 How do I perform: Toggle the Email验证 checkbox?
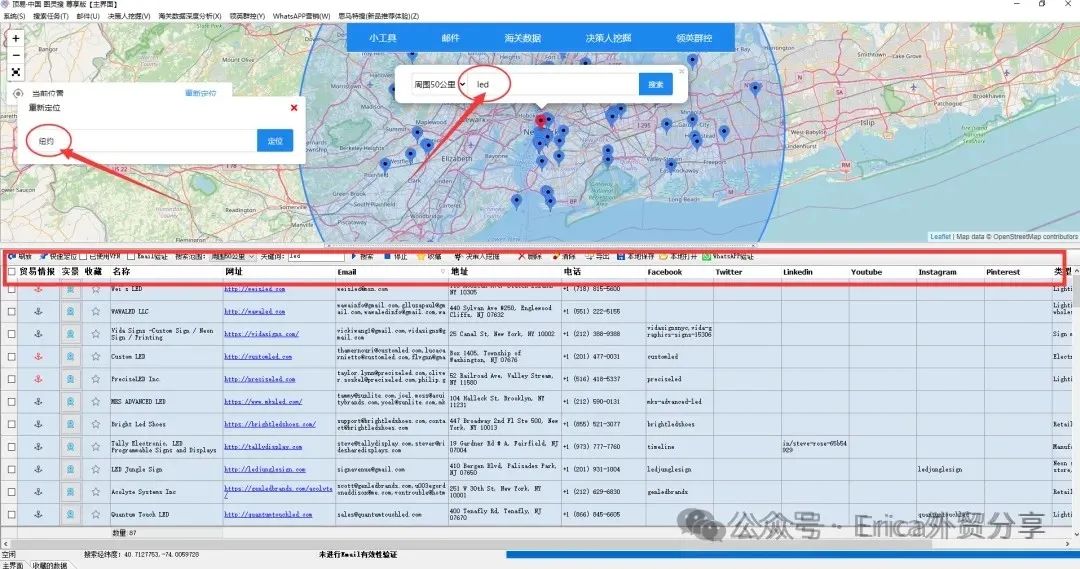[x=131, y=256]
